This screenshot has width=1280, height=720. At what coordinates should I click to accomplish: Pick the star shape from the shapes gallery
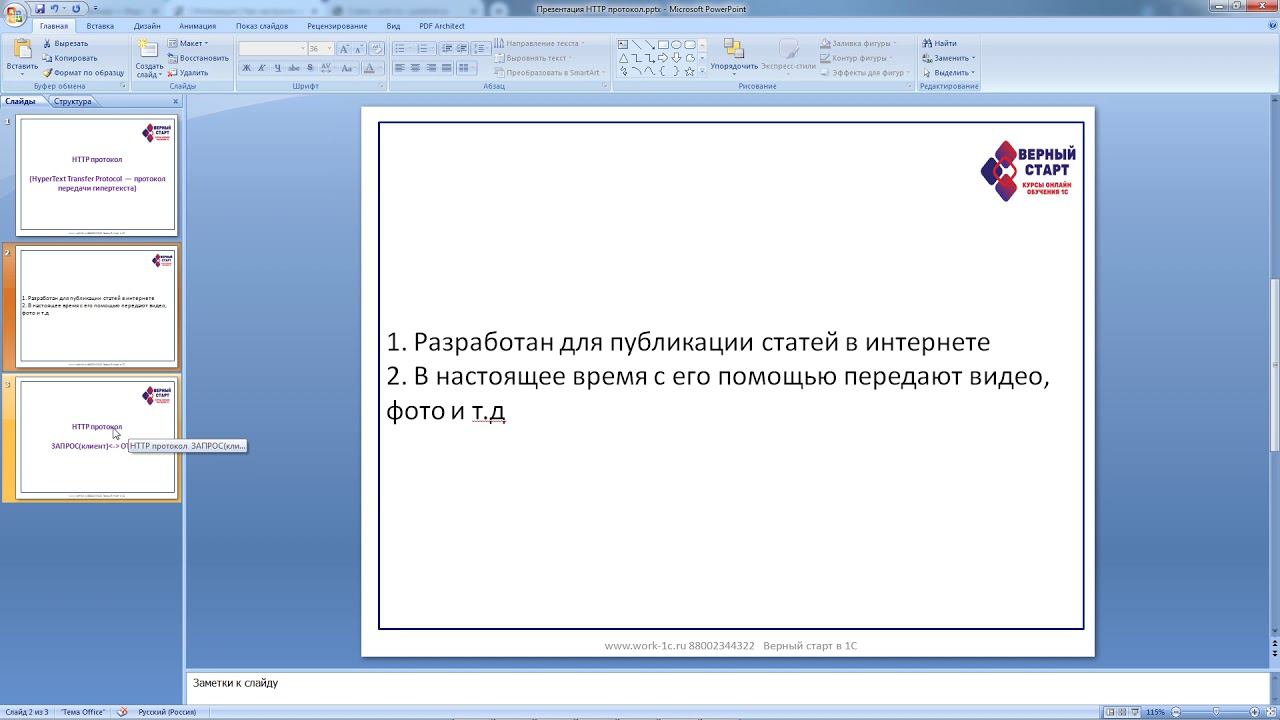(689, 71)
